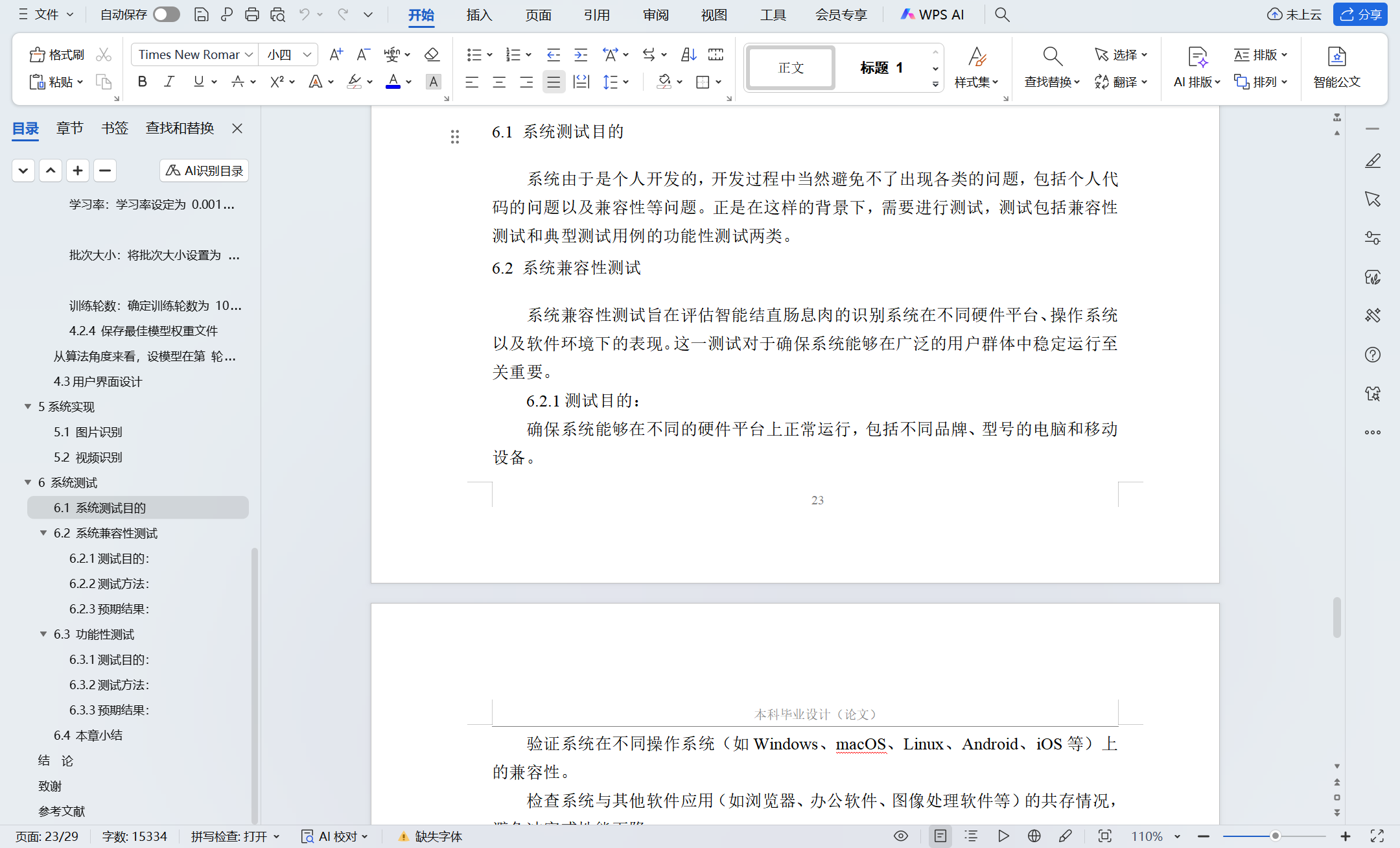Increase paragraph indent
This screenshot has width=1400, height=848.
[x=581, y=54]
